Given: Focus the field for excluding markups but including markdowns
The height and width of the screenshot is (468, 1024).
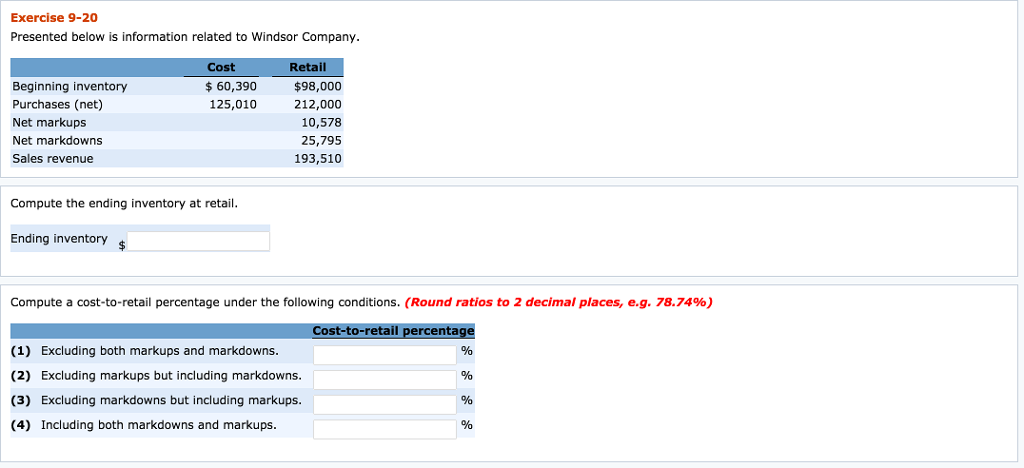Looking at the screenshot, I should 385,379.
